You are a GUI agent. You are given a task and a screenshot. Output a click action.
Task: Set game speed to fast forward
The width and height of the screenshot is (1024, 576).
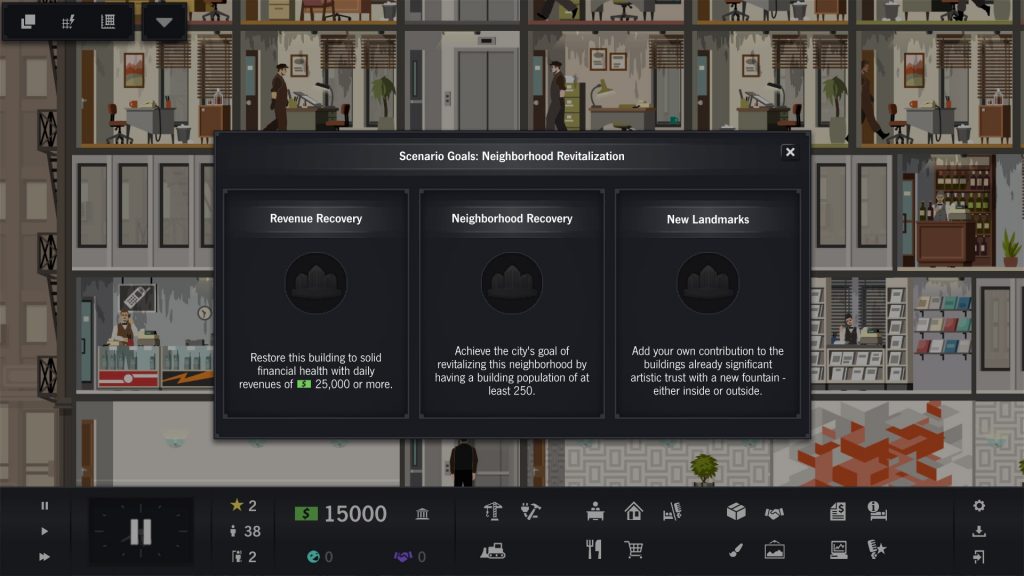(x=44, y=556)
